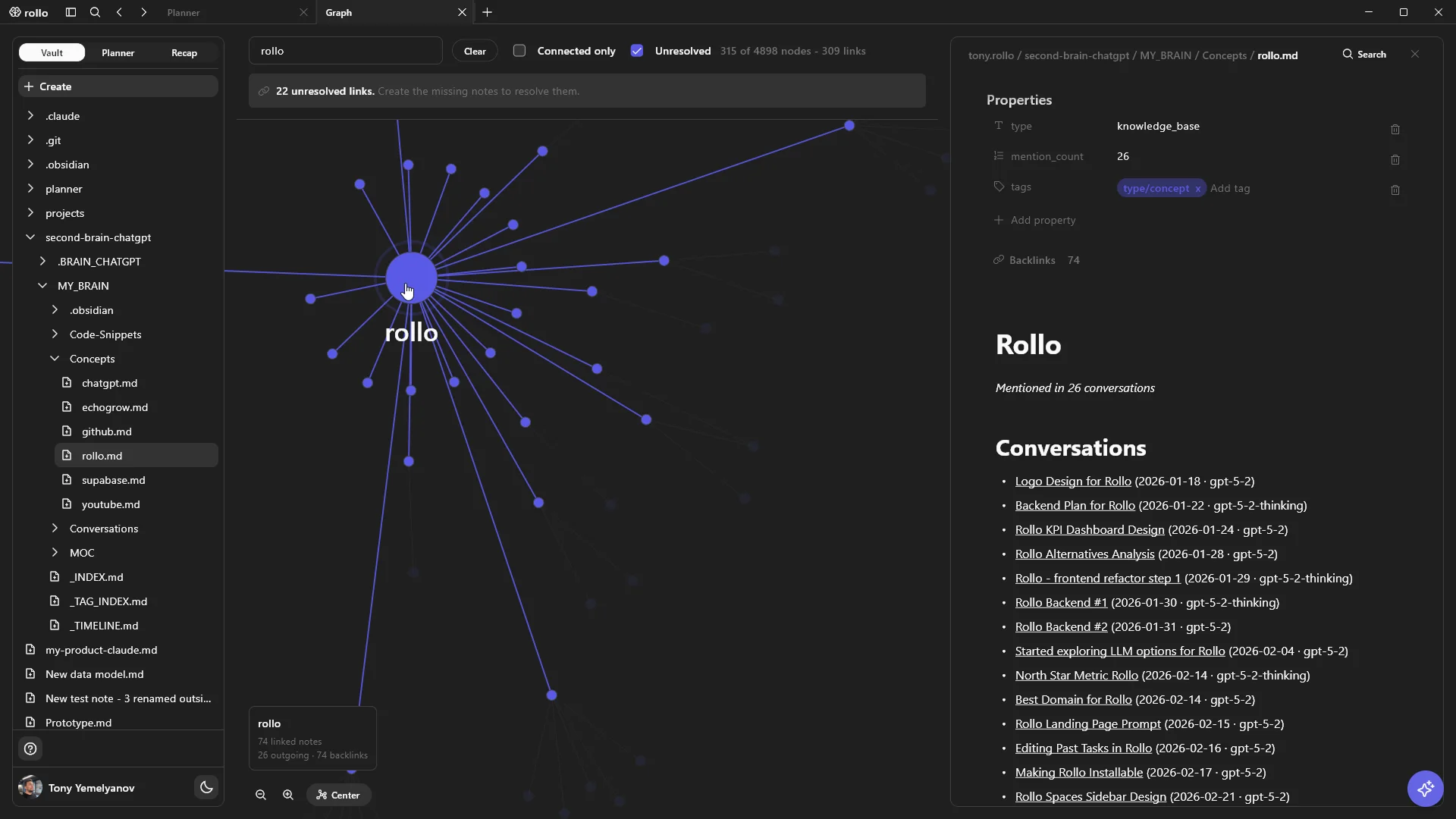
Task: Click the Add tag field
Action: [x=1230, y=188]
